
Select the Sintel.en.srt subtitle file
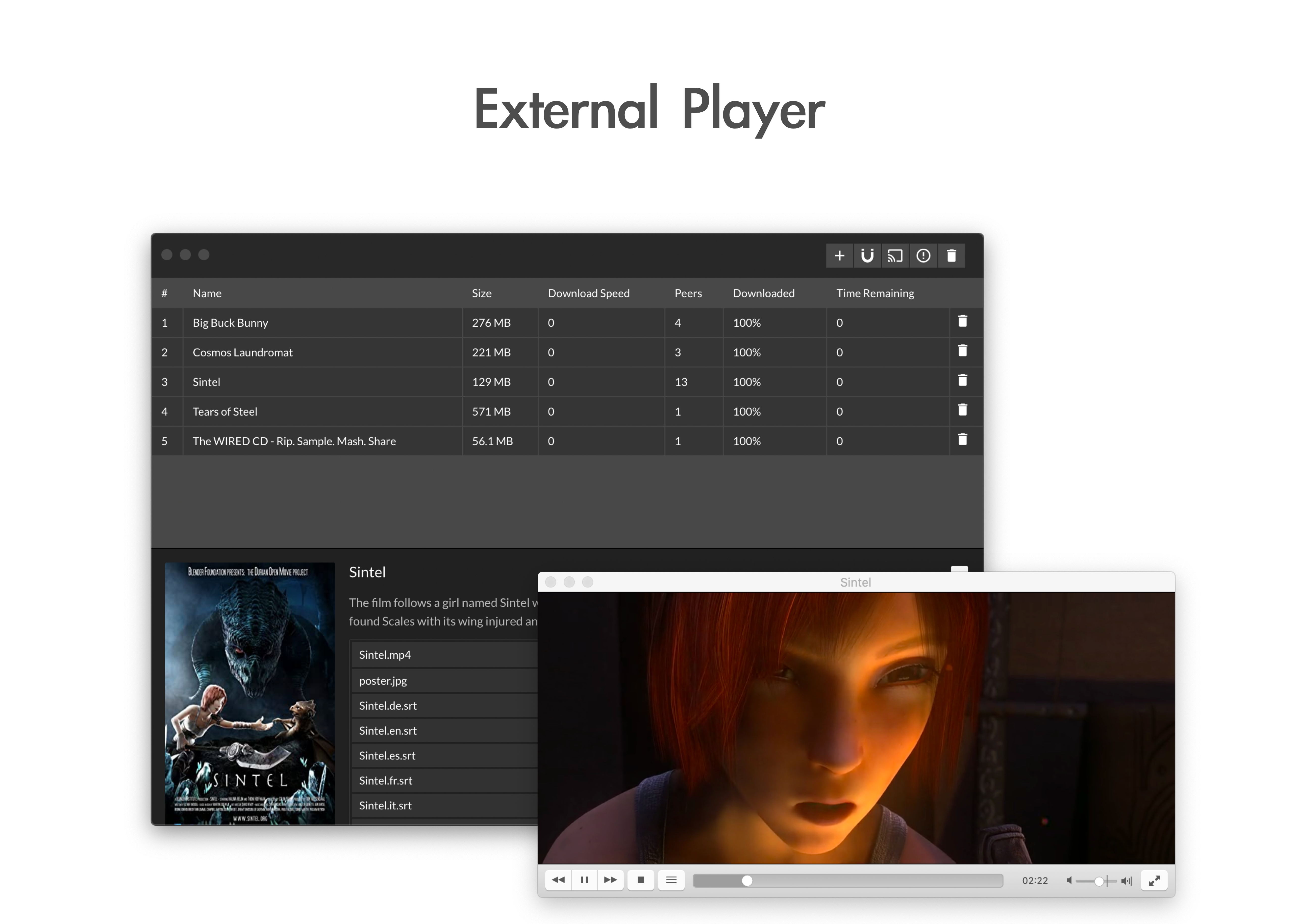pyautogui.click(x=388, y=731)
